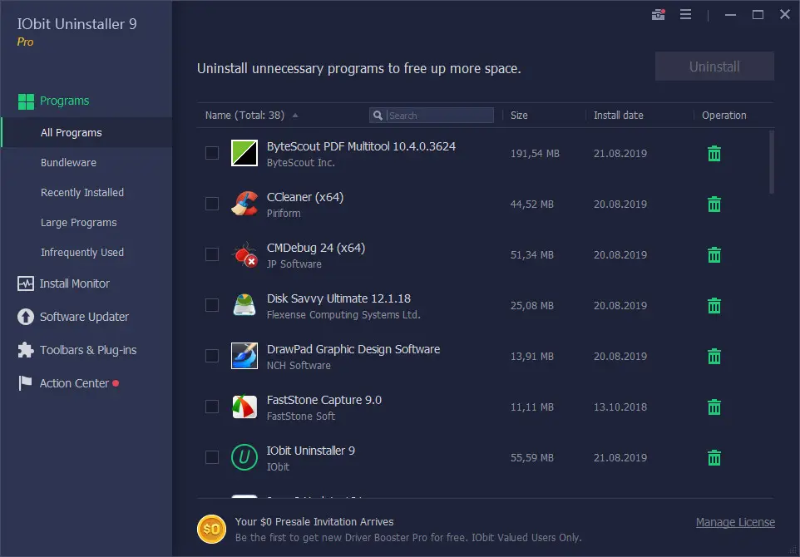Open the Manage License link
The height and width of the screenshot is (557, 800).
click(x=735, y=523)
